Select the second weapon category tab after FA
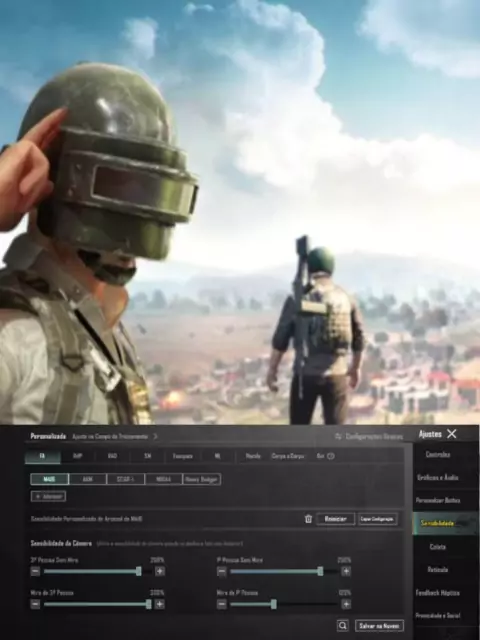Screen dimensions: 480x640 (x=78, y=456)
